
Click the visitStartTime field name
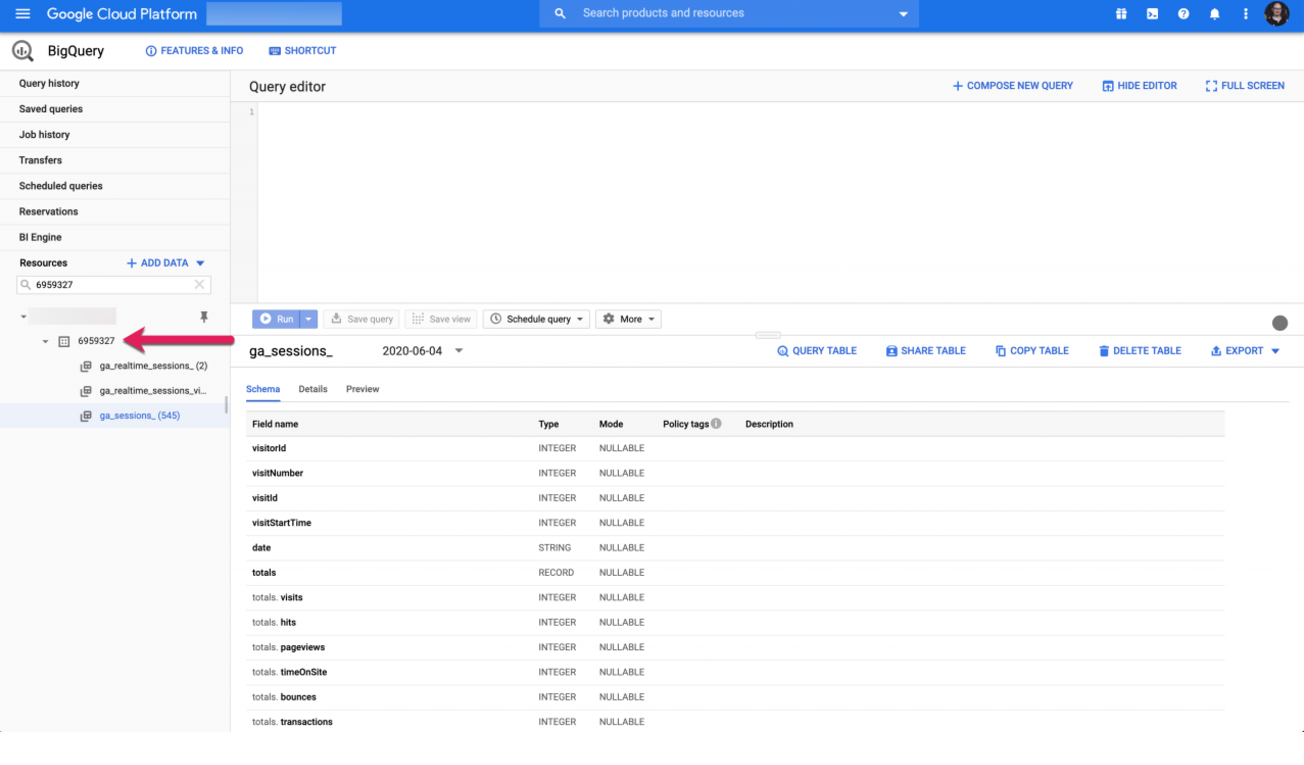282,523
